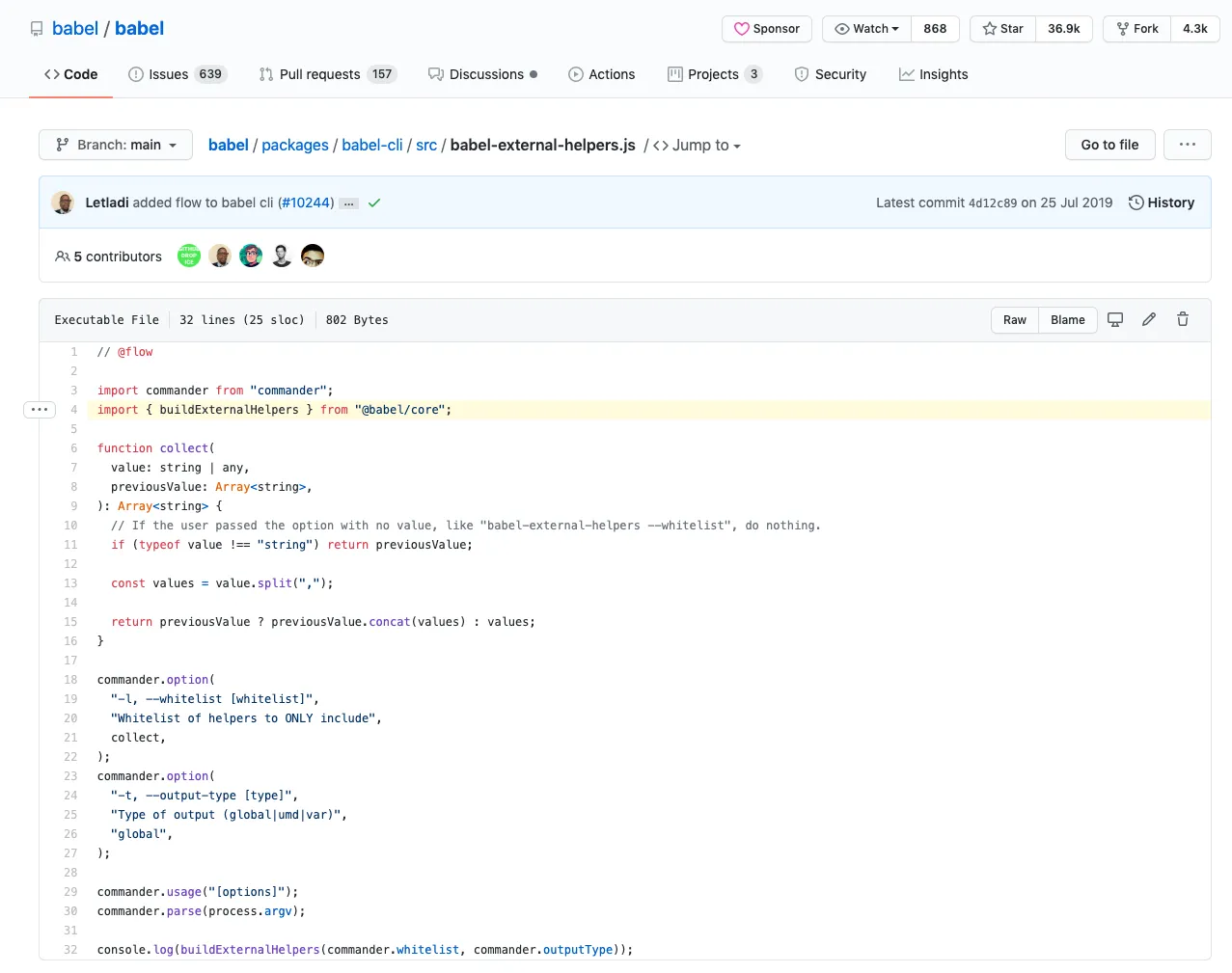Click second contributor avatar

pos(220,256)
